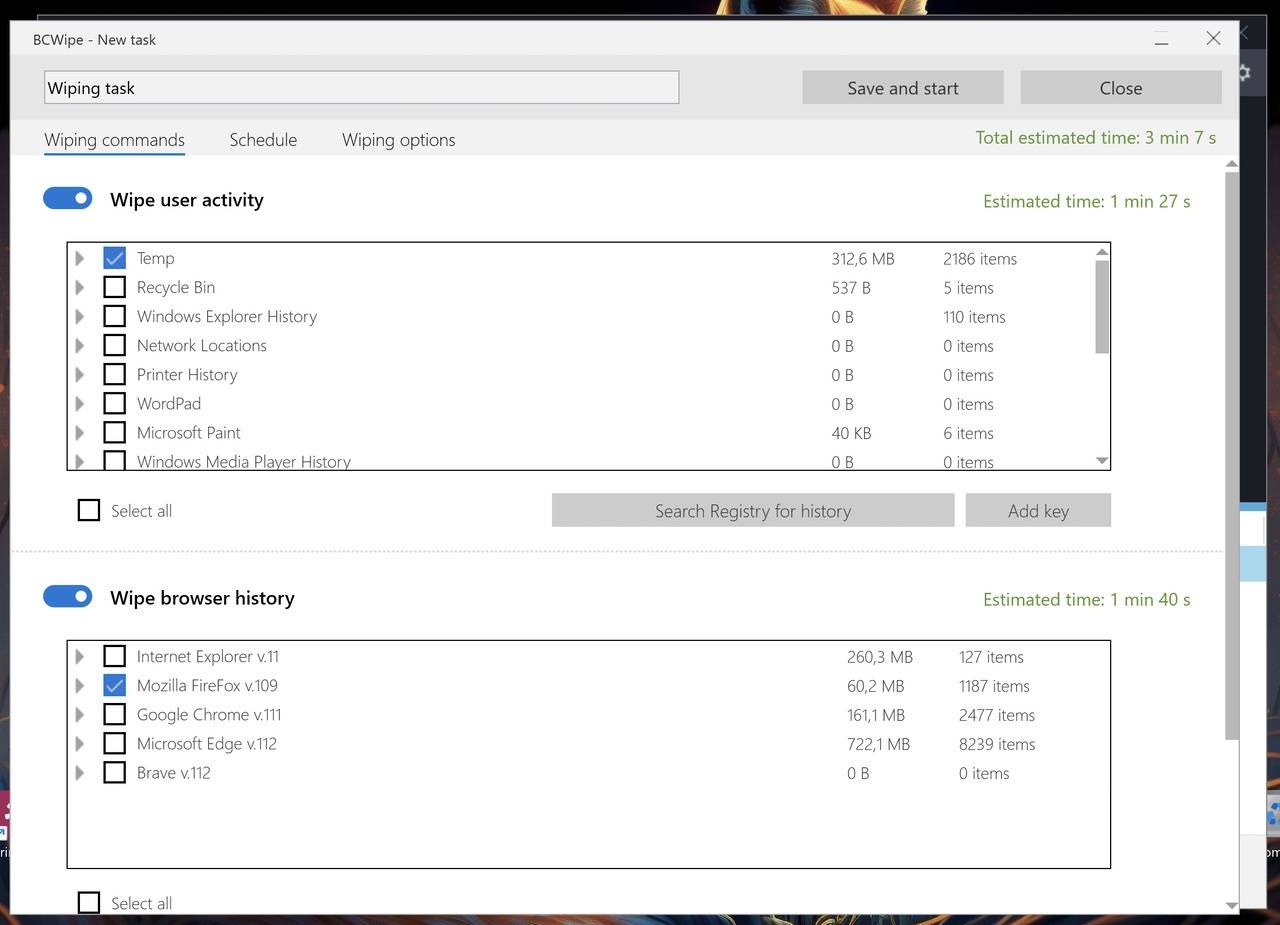This screenshot has height=925, width=1280.
Task: Click the Total estimated time: 3 min 7 s text
Action: coord(1096,138)
